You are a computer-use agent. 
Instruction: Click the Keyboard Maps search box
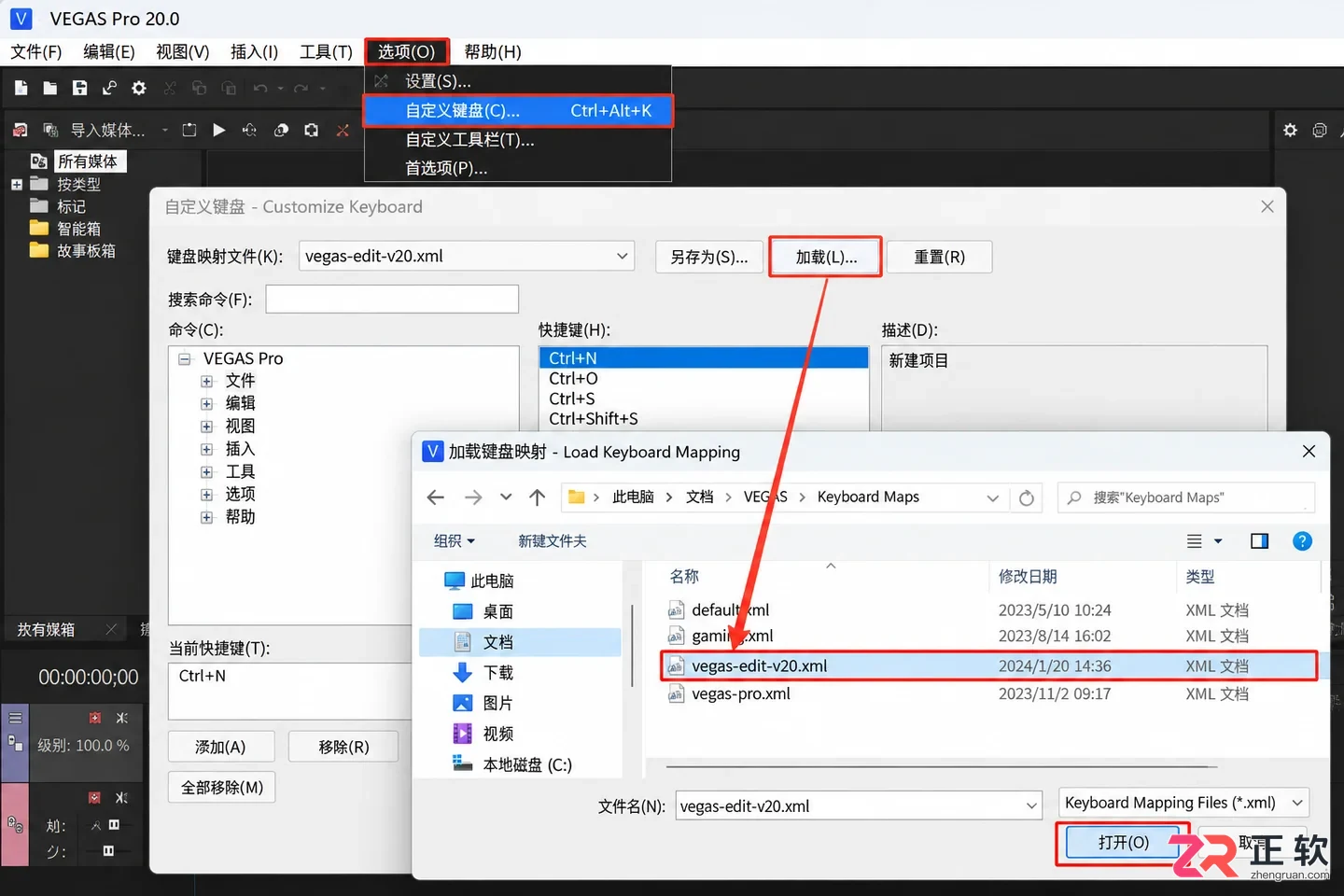pyautogui.click(x=1186, y=497)
